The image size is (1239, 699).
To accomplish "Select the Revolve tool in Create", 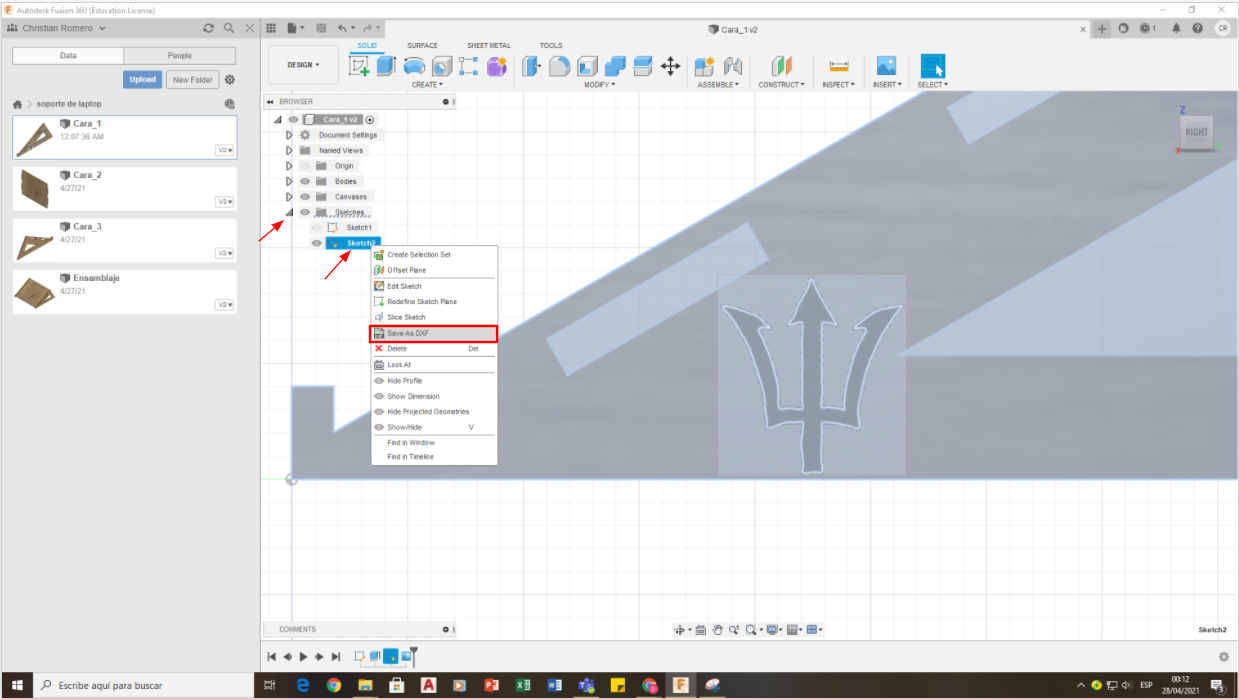I will coord(414,66).
